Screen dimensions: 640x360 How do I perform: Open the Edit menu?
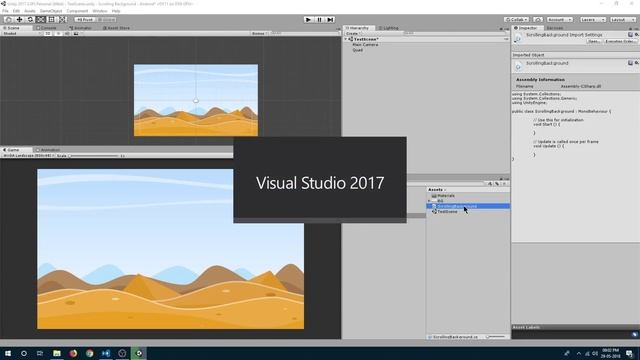(16, 11)
